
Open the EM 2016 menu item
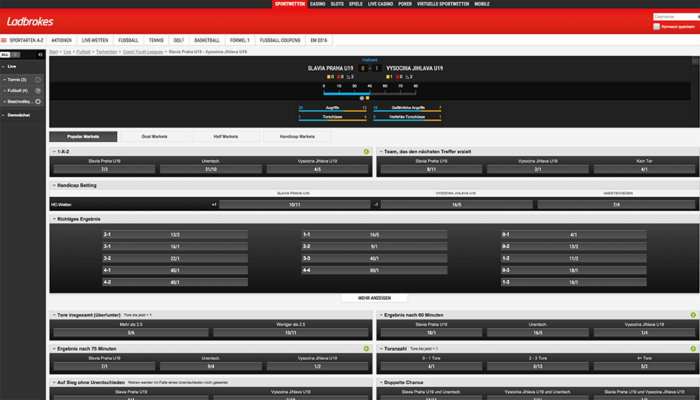click(319, 40)
